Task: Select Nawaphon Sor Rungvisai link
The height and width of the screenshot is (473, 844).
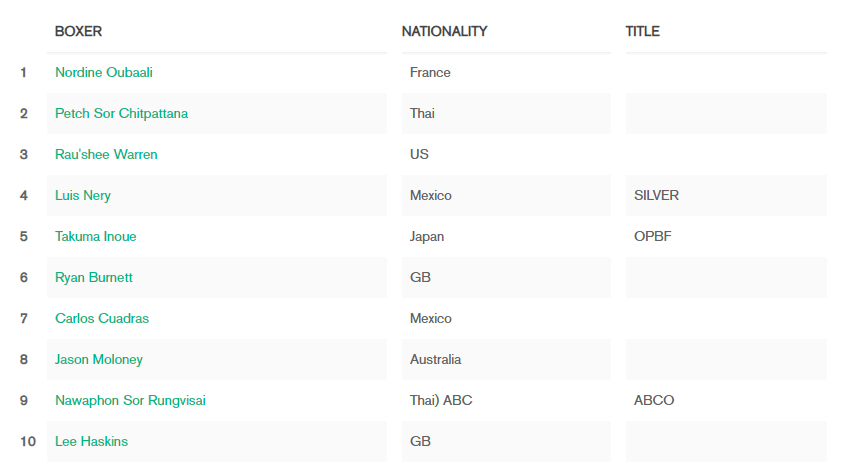Action: (x=130, y=400)
